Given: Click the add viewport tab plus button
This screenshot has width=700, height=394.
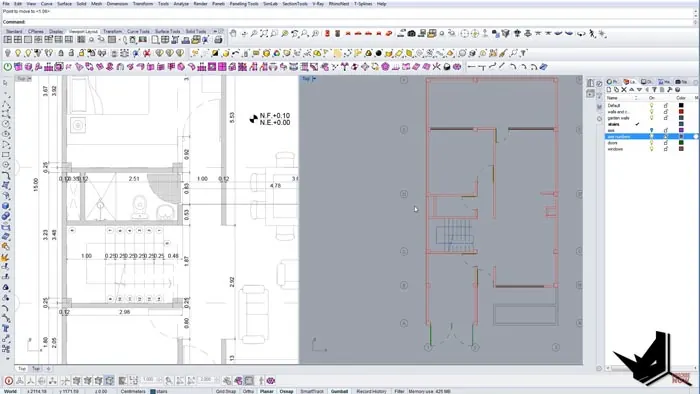Looking at the screenshot, I should (x=48, y=369).
